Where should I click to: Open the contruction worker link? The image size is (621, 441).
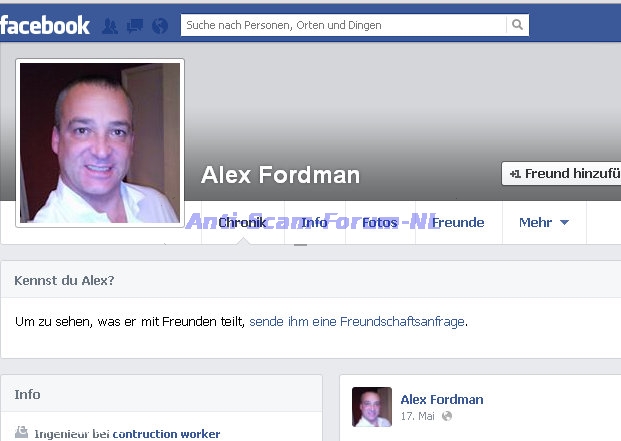pyautogui.click(x=166, y=434)
